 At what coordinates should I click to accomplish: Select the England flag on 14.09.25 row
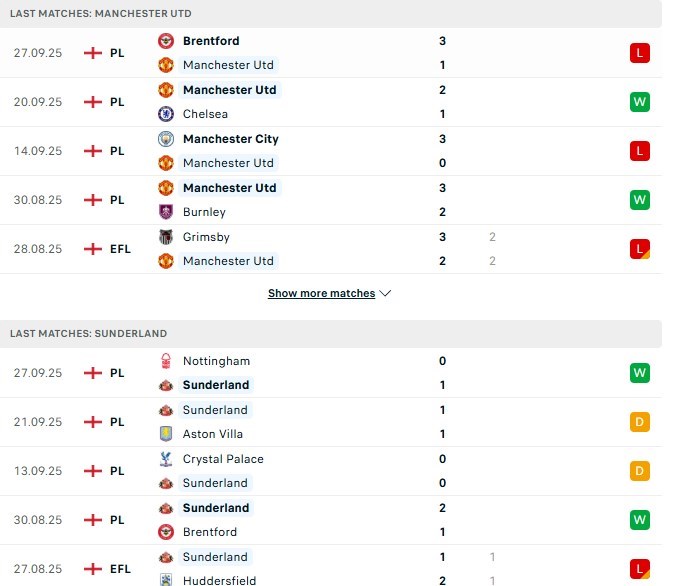point(93,151)
